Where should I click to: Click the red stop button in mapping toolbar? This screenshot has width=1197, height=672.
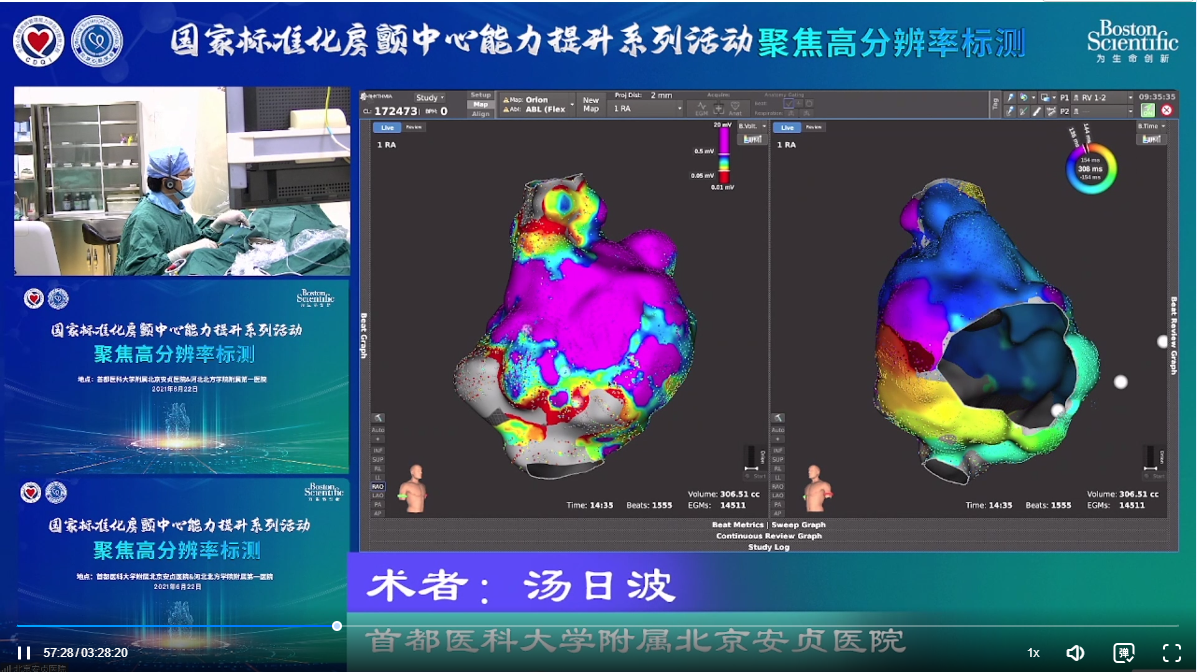coord(1166,110)
